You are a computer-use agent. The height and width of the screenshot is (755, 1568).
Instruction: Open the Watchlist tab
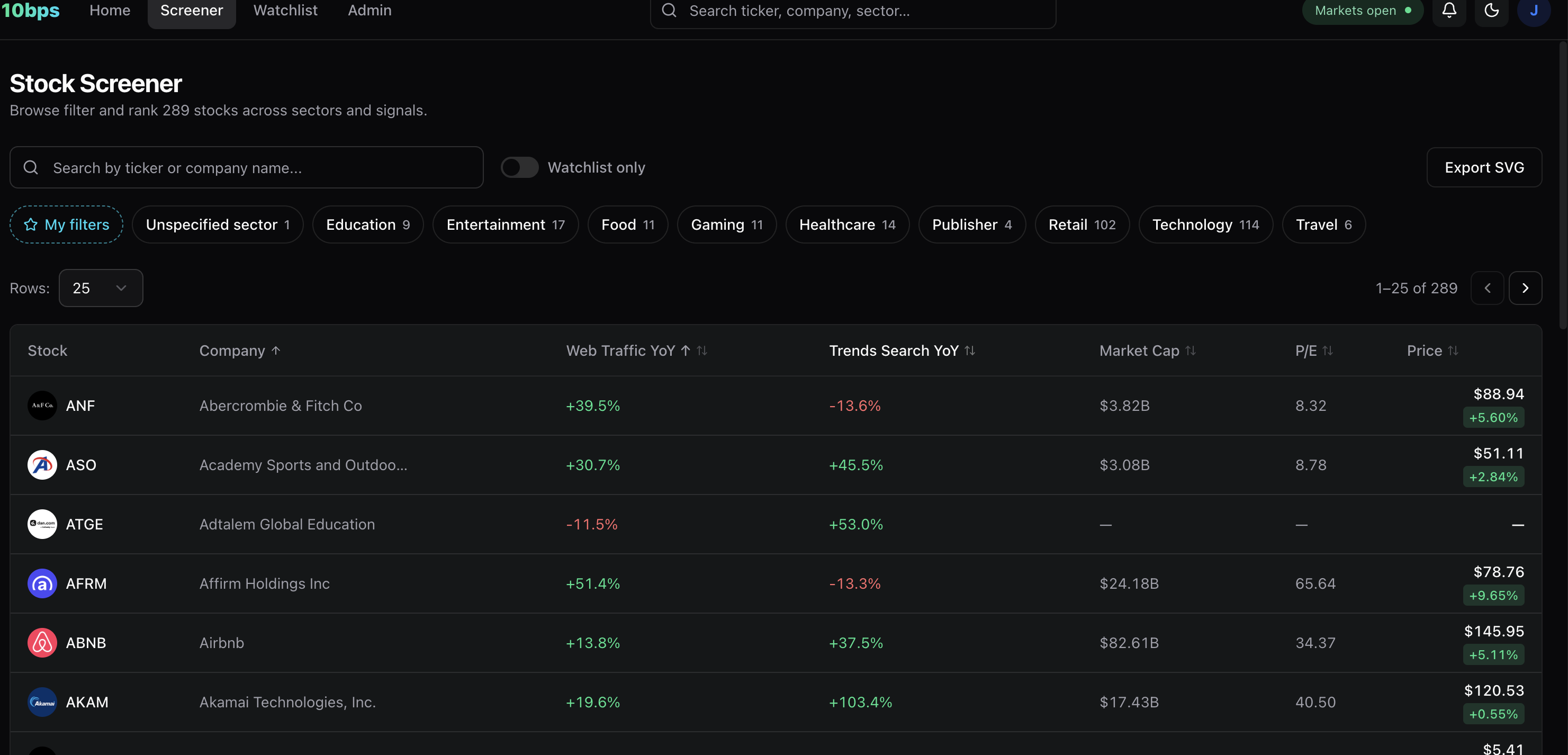point(285,11)
